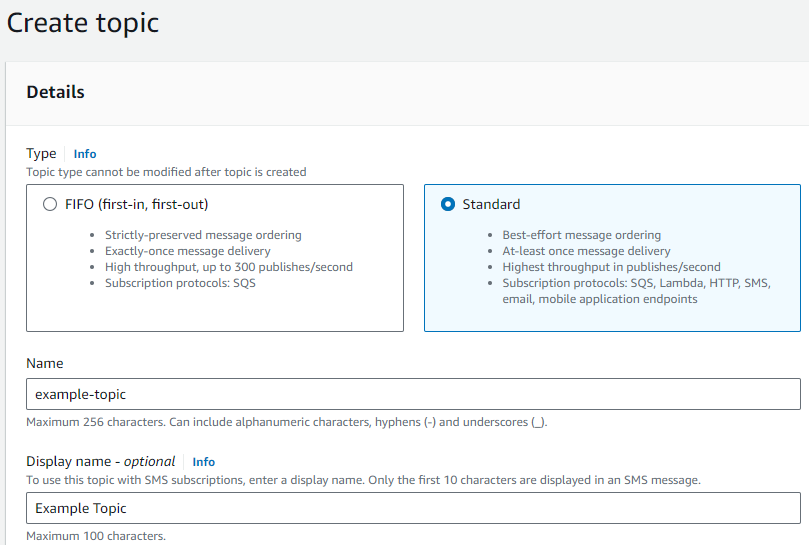This screenshot has width=809, height=545.
Task: Click the Standard option label text
Action: coord(491,204)
